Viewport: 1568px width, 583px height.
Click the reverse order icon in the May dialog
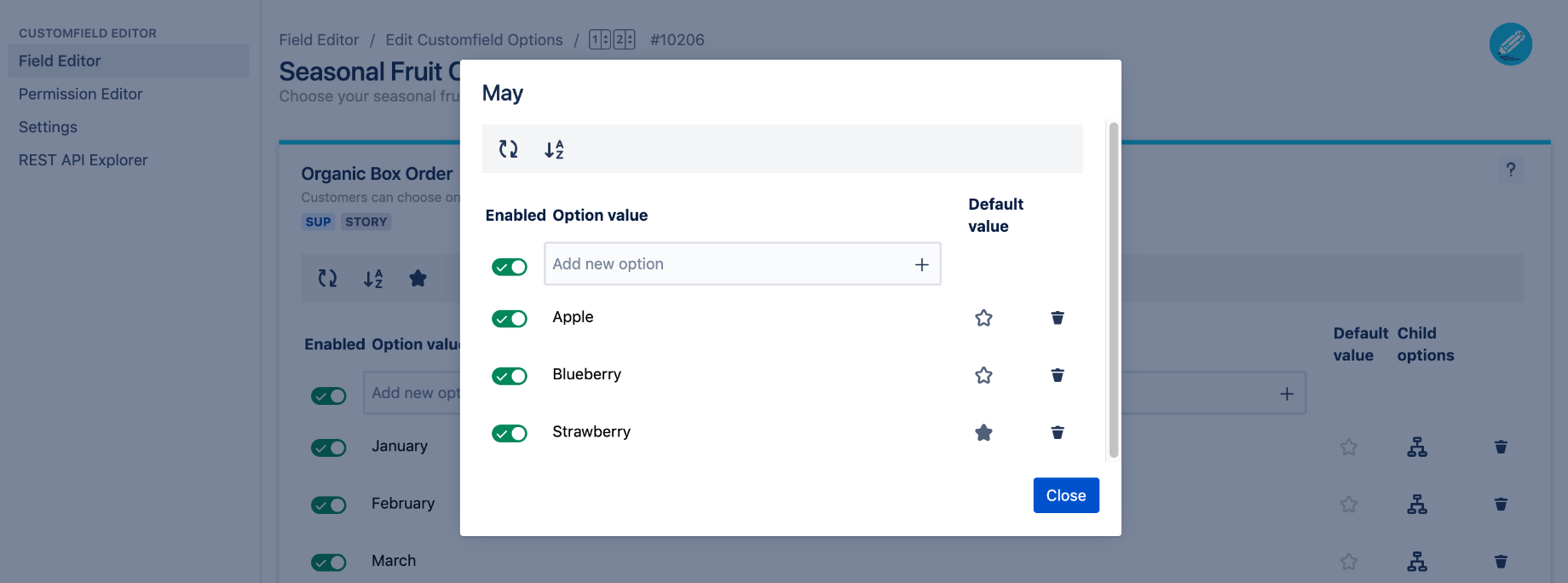tap(508, 148)
